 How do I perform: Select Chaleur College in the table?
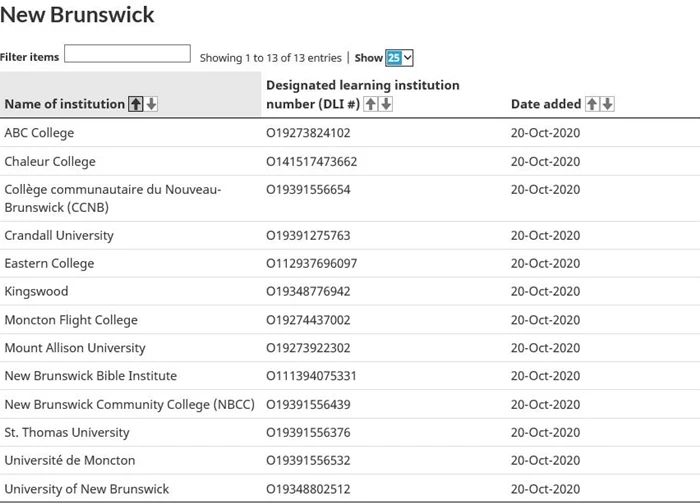(50, 162)
